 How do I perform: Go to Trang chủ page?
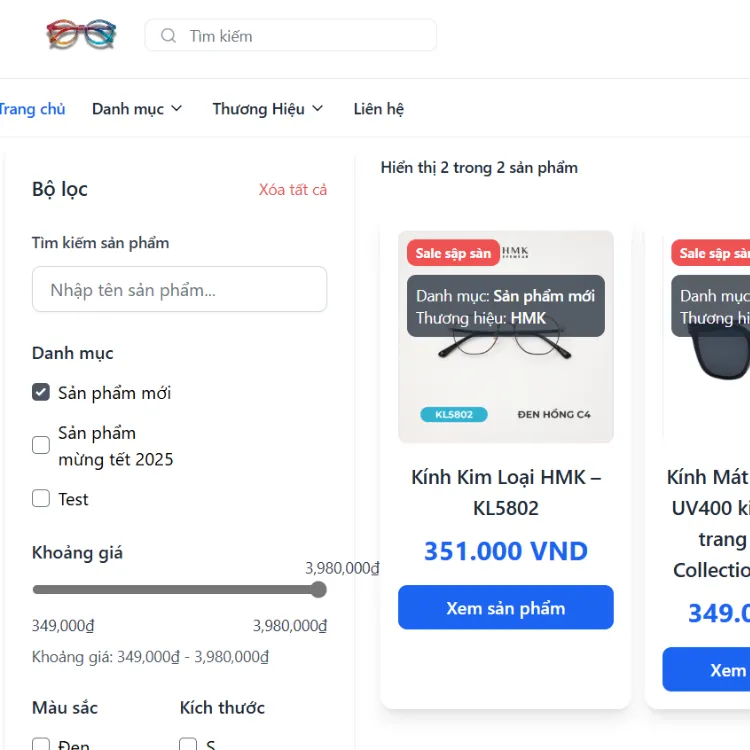point(32,109)
